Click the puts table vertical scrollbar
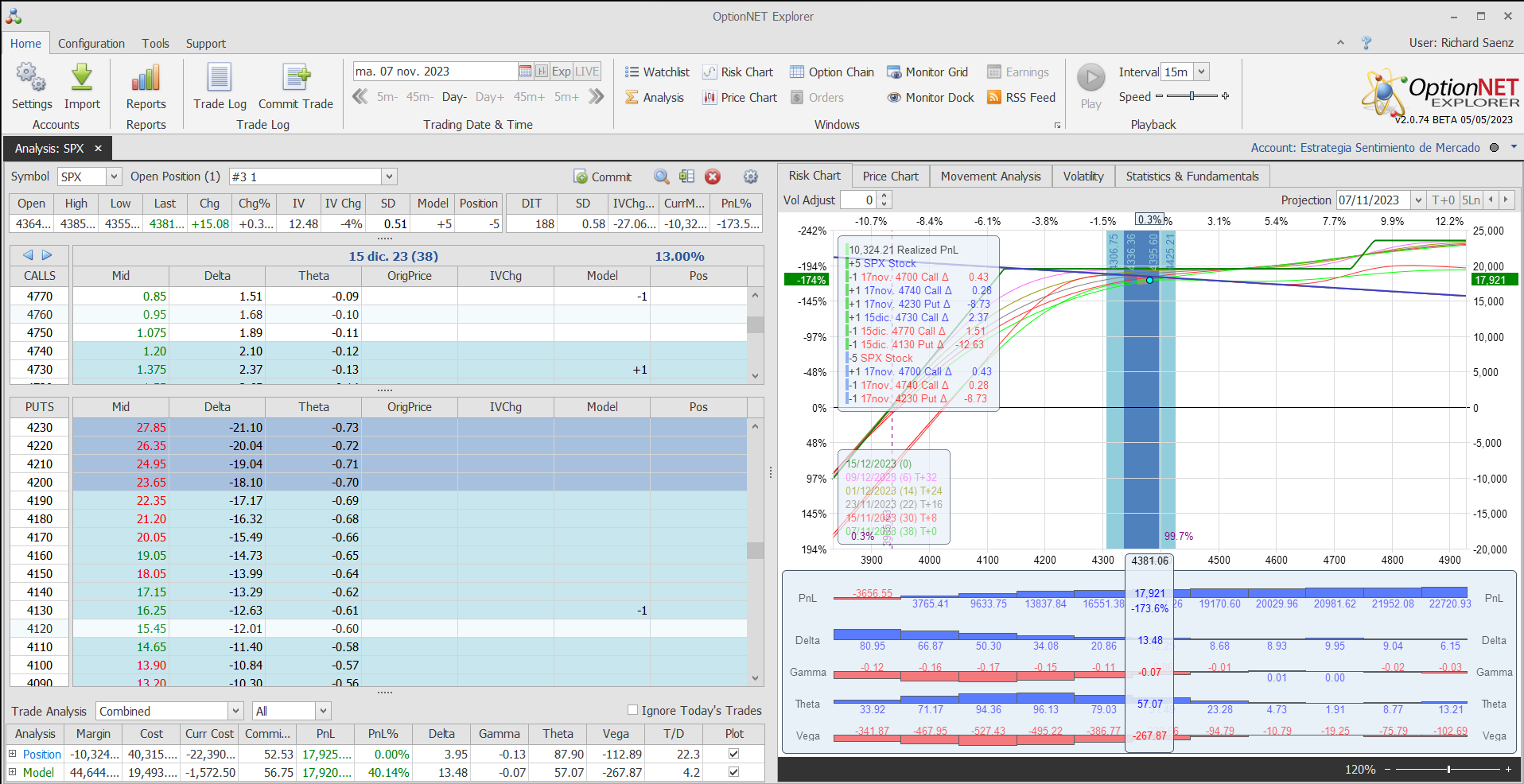1524x784 pixels. pos(755,552)
